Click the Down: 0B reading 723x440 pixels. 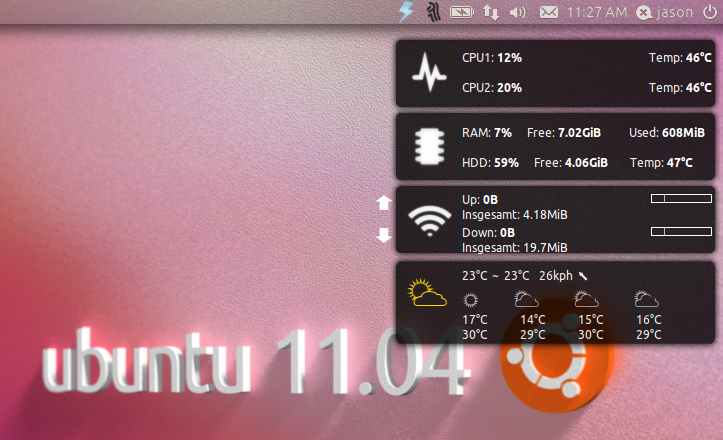click(488, 232)
